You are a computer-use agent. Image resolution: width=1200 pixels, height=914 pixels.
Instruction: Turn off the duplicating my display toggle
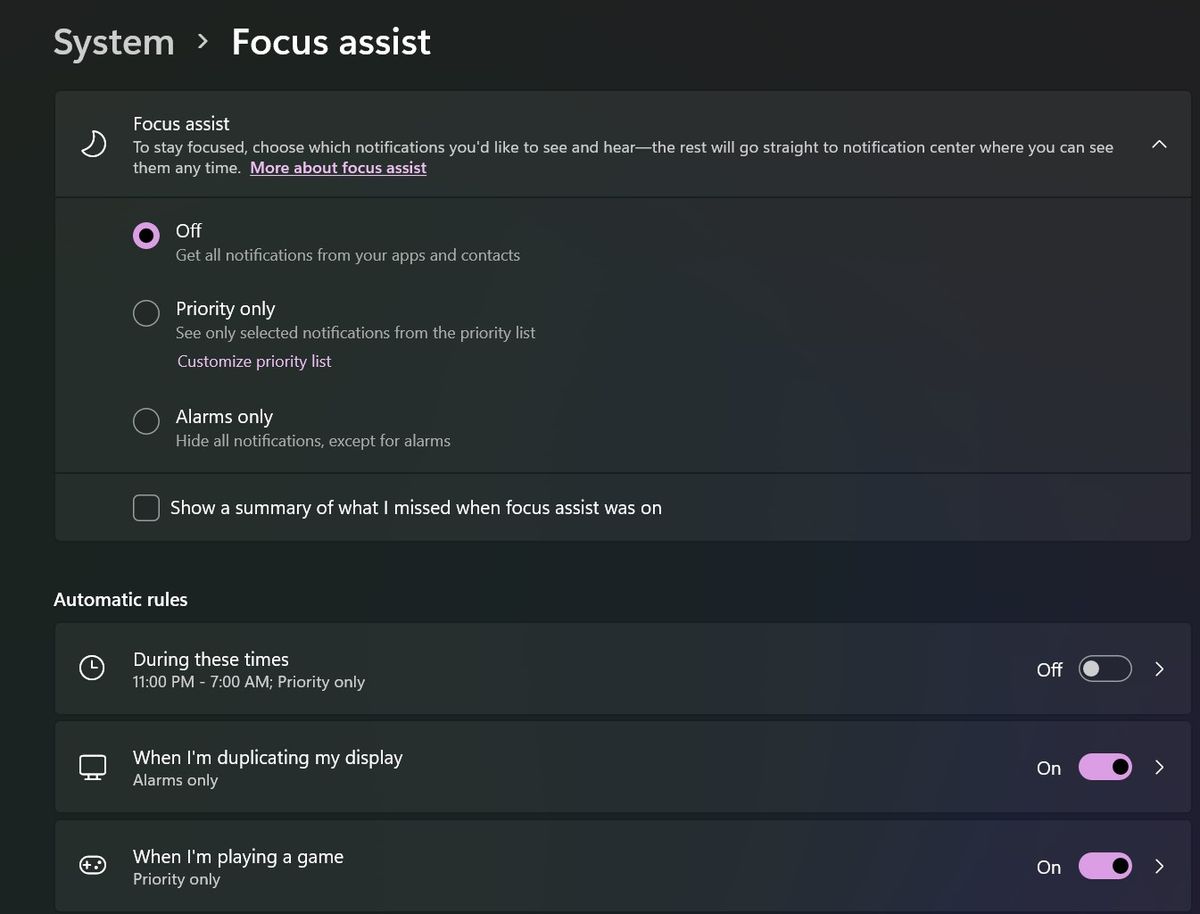(x=1104, y=767)
